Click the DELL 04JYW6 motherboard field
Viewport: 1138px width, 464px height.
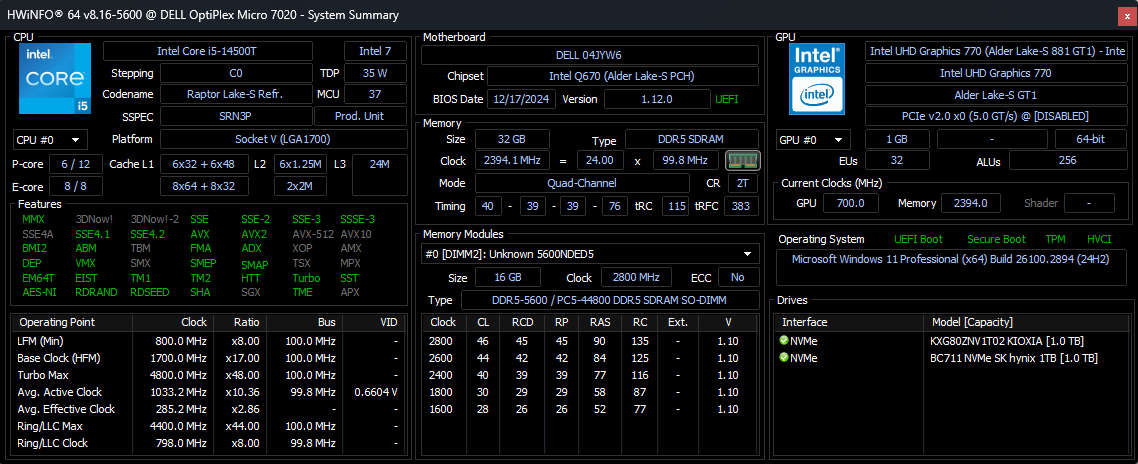[x=588, y=54]
